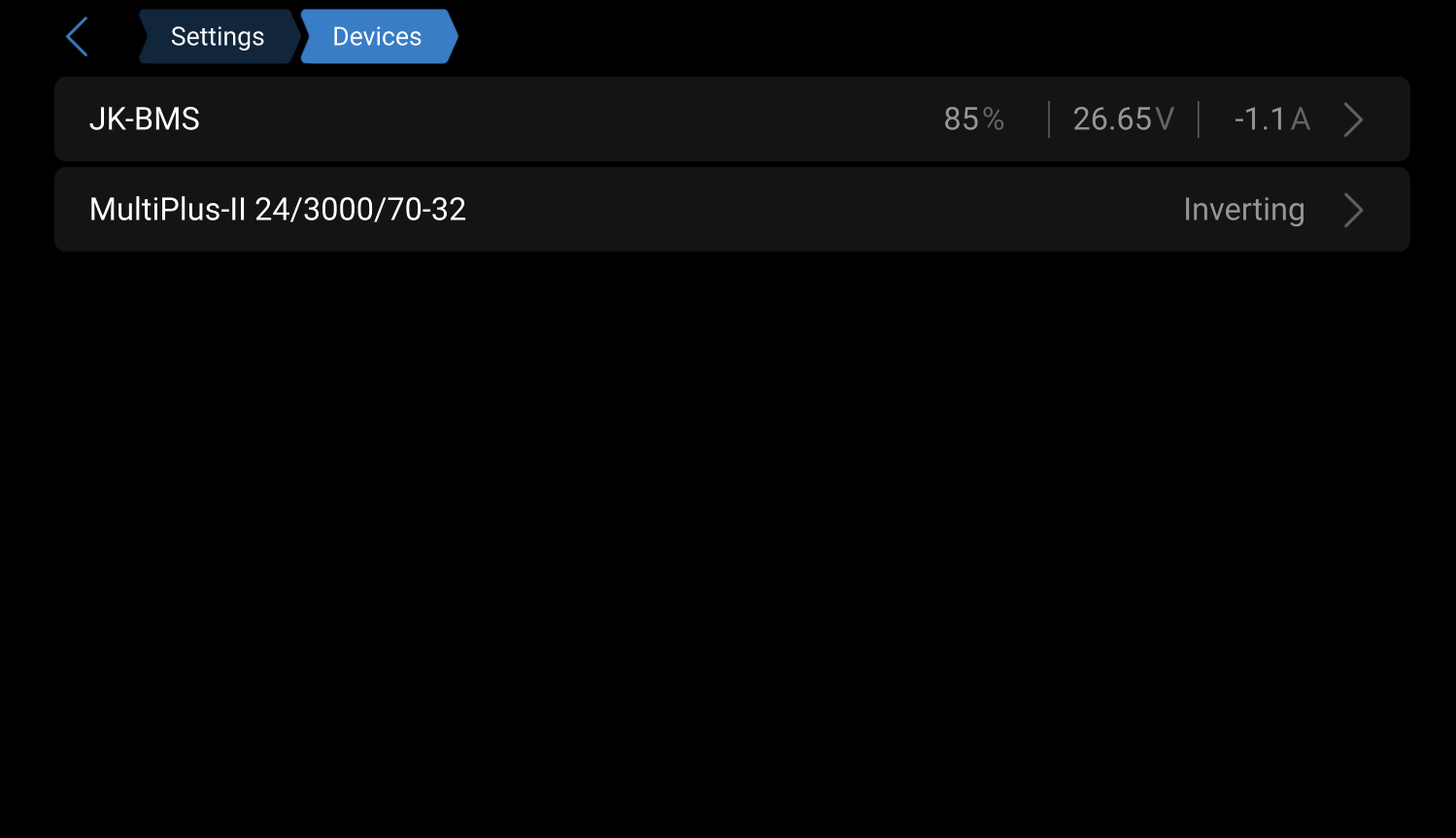Click the V unit beside 26.65
This screenshot has height=838, width=1456.
pos(1165,119)
